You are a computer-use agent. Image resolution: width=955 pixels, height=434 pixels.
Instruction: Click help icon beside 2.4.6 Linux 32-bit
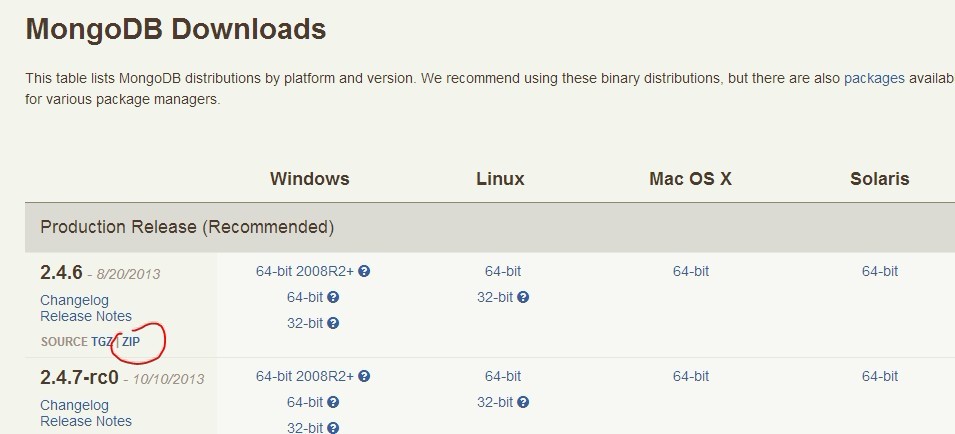tap(523, 297)
